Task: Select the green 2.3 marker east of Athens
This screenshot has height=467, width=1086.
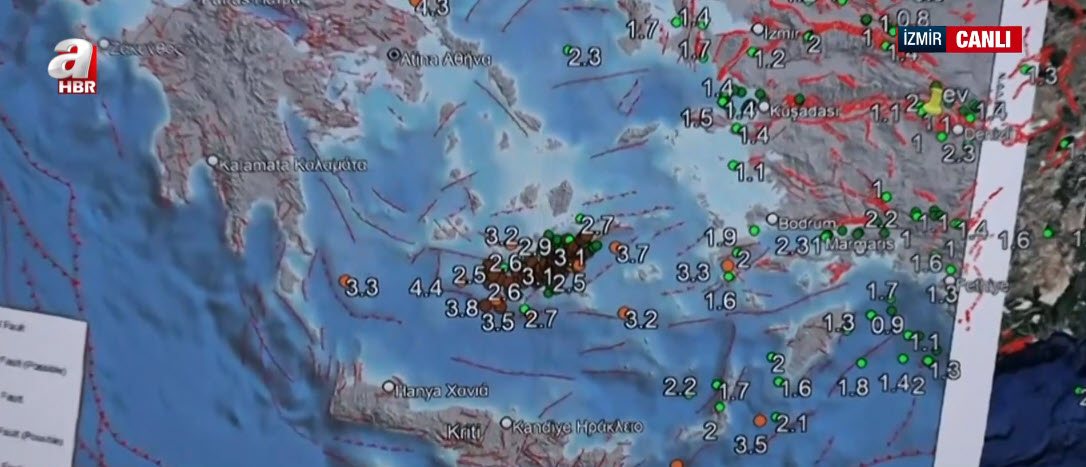Action: [568, 49]
